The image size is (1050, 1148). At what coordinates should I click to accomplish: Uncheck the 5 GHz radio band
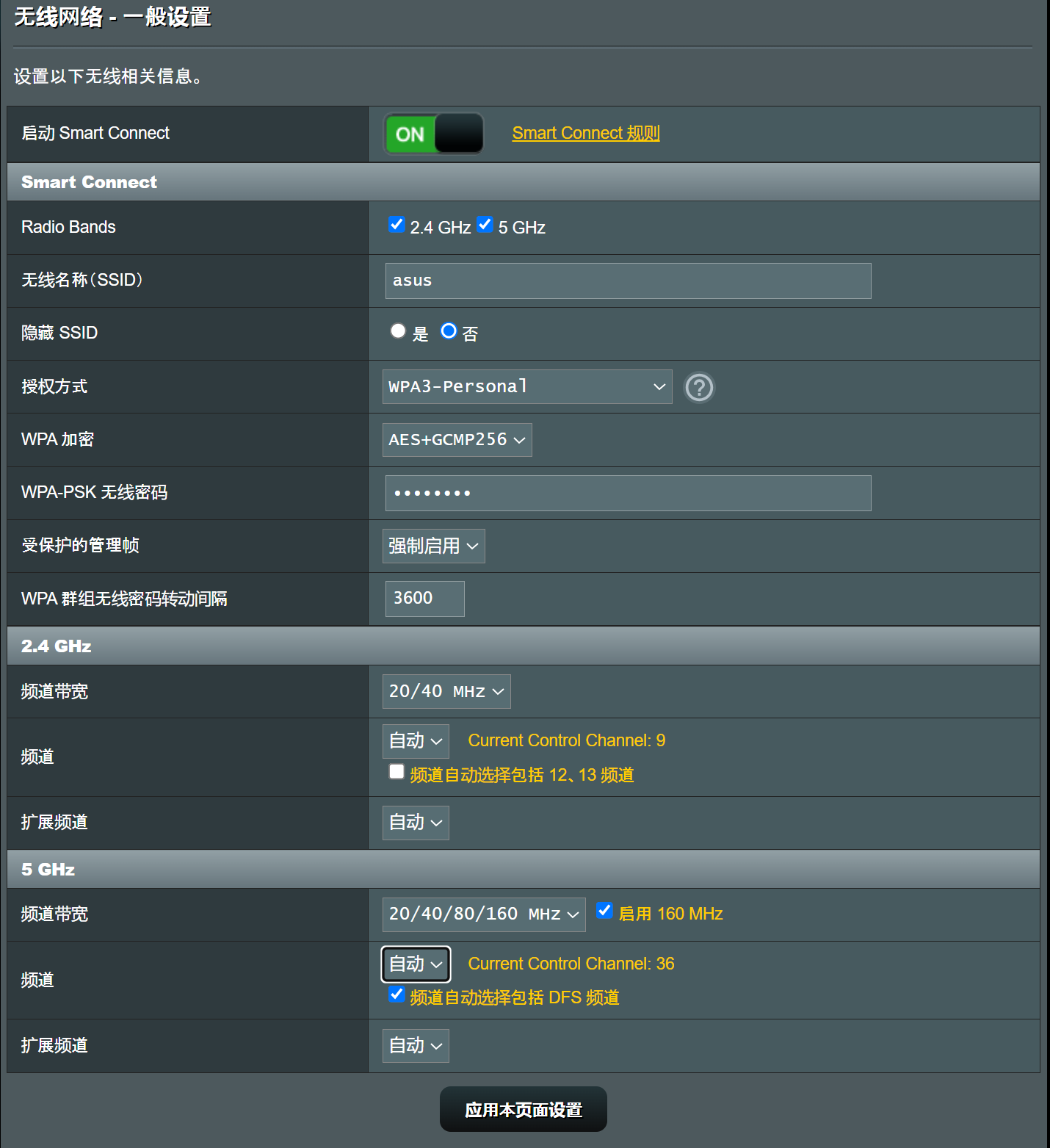485,225
